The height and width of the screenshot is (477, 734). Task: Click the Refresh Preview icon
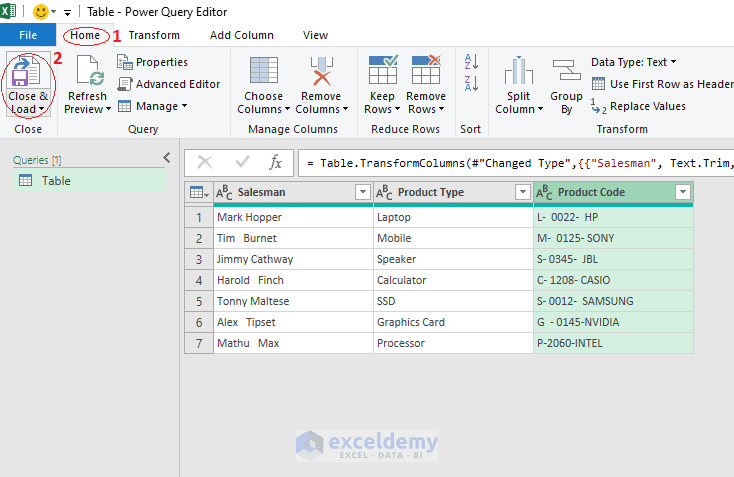(90, 71)
